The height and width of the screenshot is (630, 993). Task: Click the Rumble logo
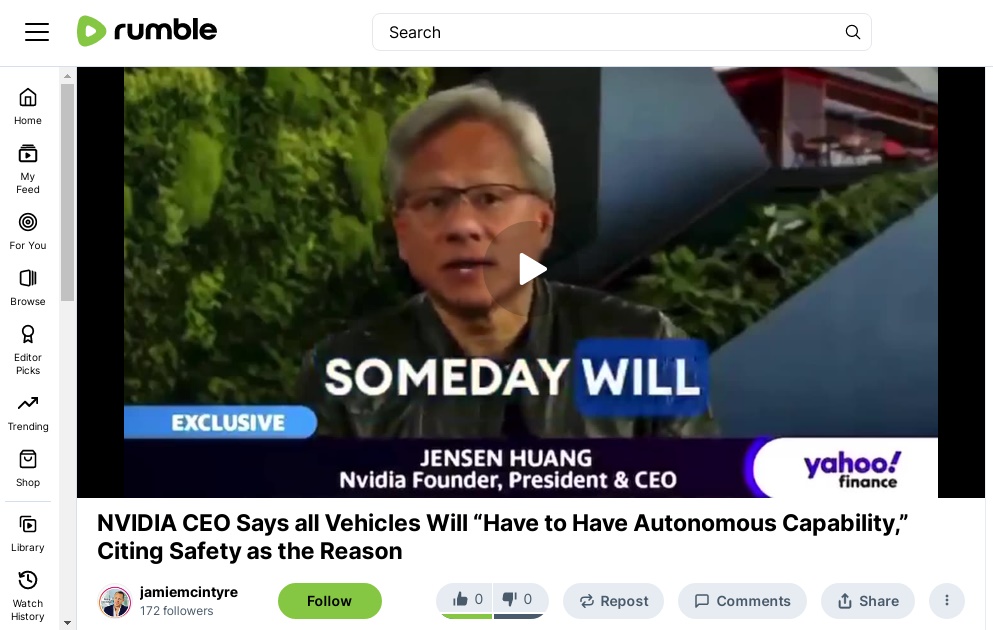[x=147, y=31]
